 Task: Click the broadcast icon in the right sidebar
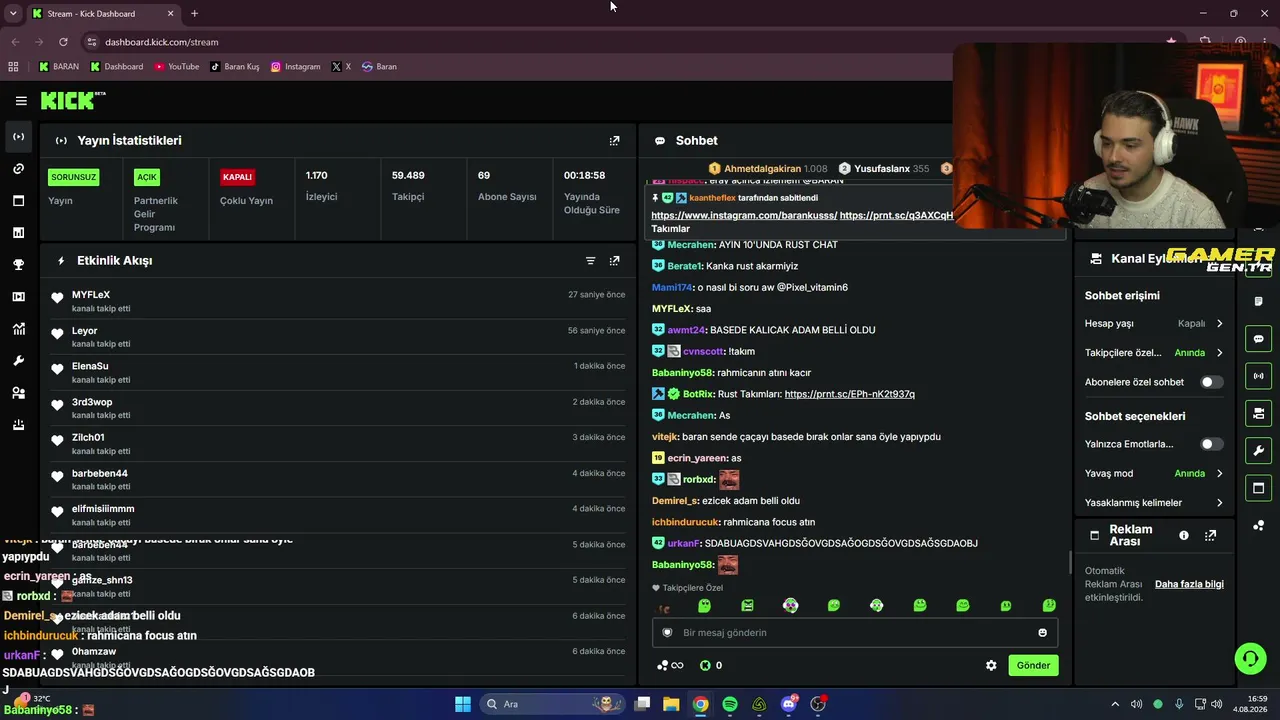tap(1258, 376)
